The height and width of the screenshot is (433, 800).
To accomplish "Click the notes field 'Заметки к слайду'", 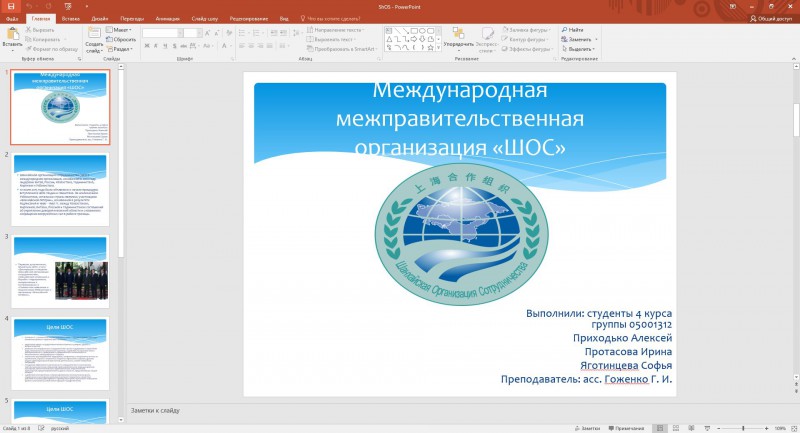I will 155,410.
